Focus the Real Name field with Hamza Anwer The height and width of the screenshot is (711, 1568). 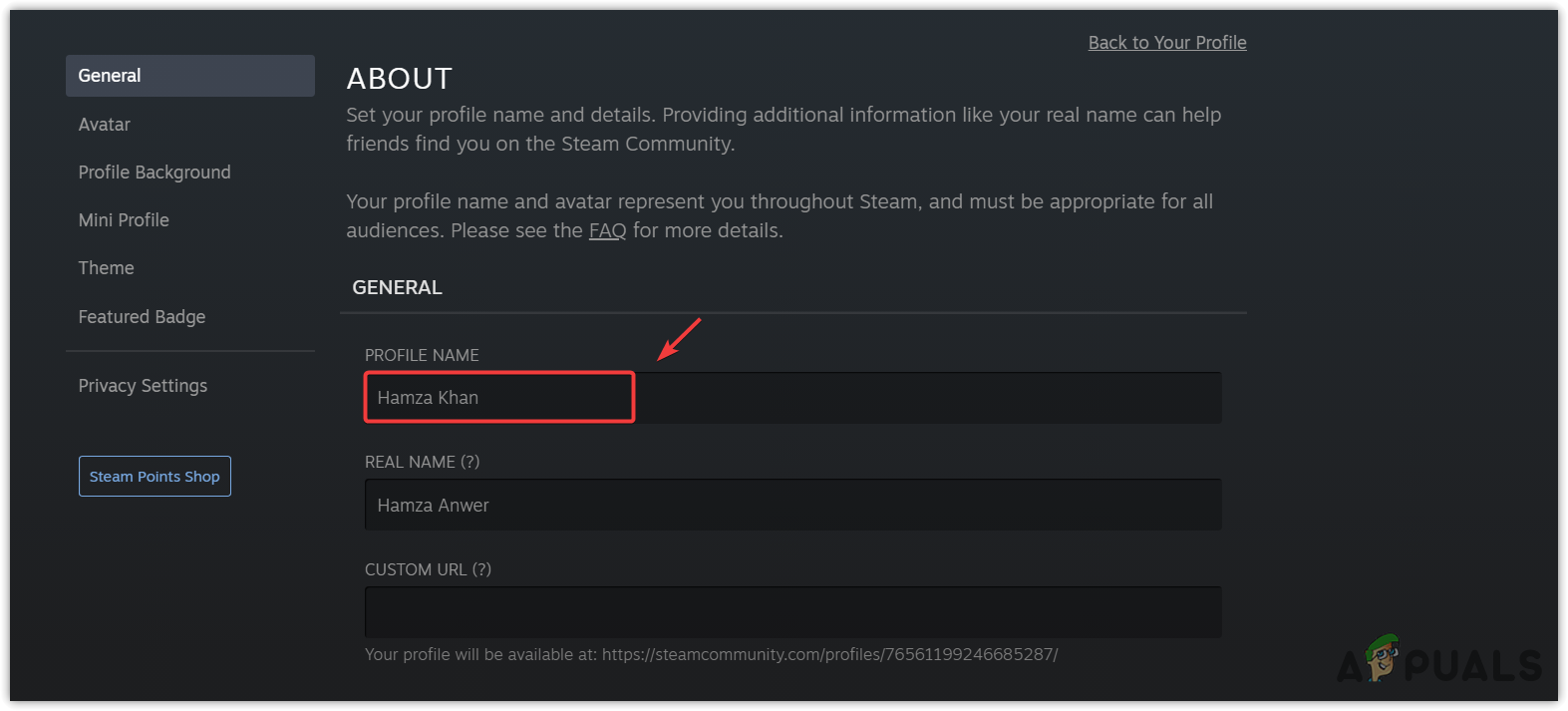pos(792,506)
